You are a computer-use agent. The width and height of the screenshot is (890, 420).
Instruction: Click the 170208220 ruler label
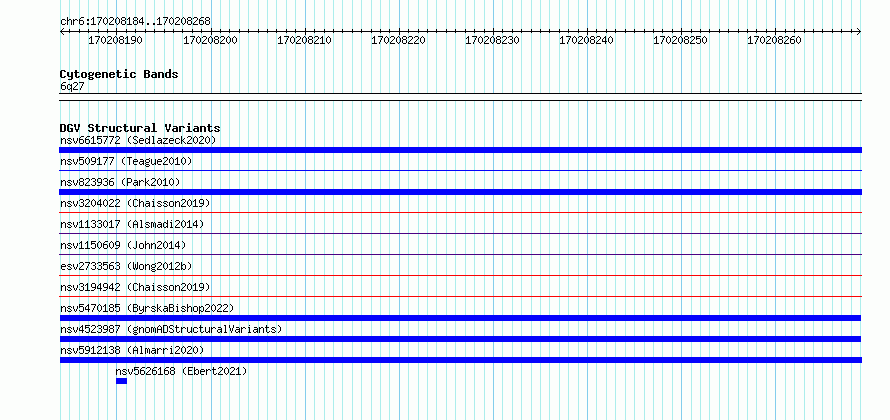click(398, 40)
